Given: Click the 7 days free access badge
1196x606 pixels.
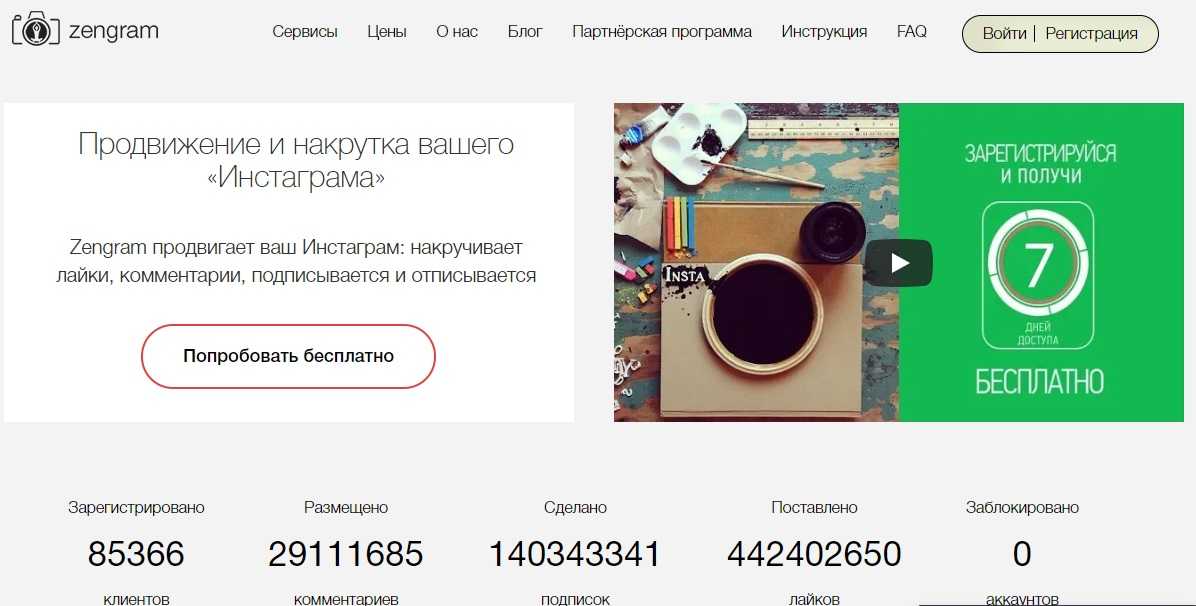Looking at the screenshot, I should click(x=1037, y=276).
